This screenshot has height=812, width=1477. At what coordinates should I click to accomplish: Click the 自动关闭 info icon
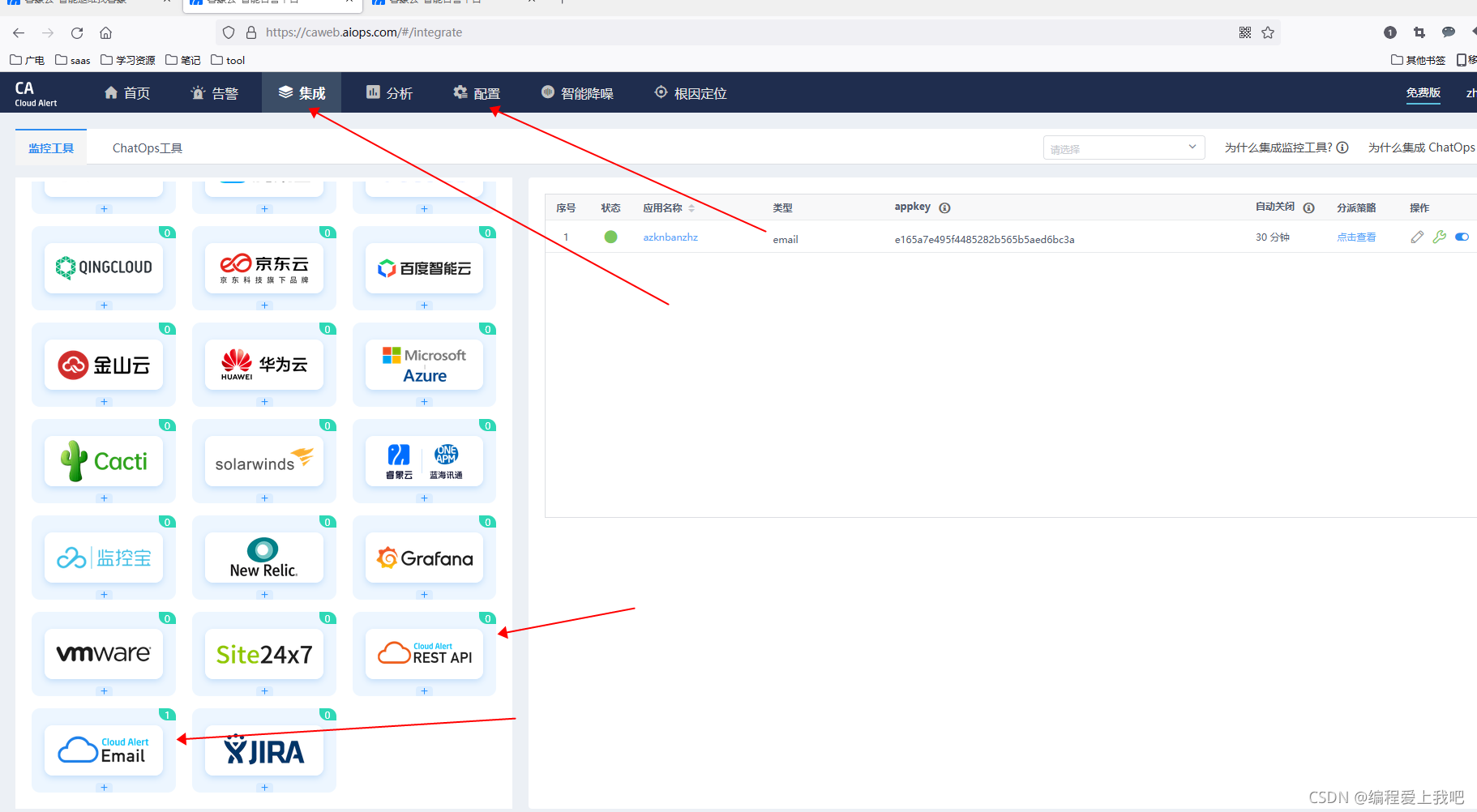1308,207
